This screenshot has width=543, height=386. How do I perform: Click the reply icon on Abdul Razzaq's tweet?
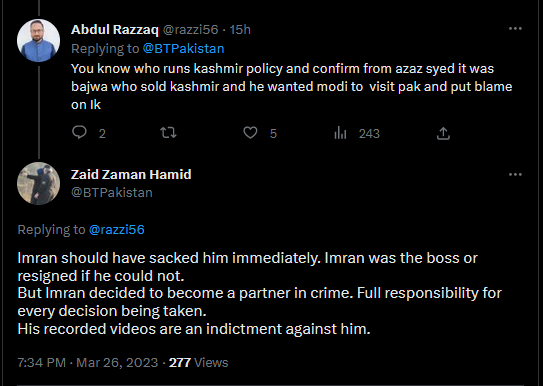coord(79,133)
